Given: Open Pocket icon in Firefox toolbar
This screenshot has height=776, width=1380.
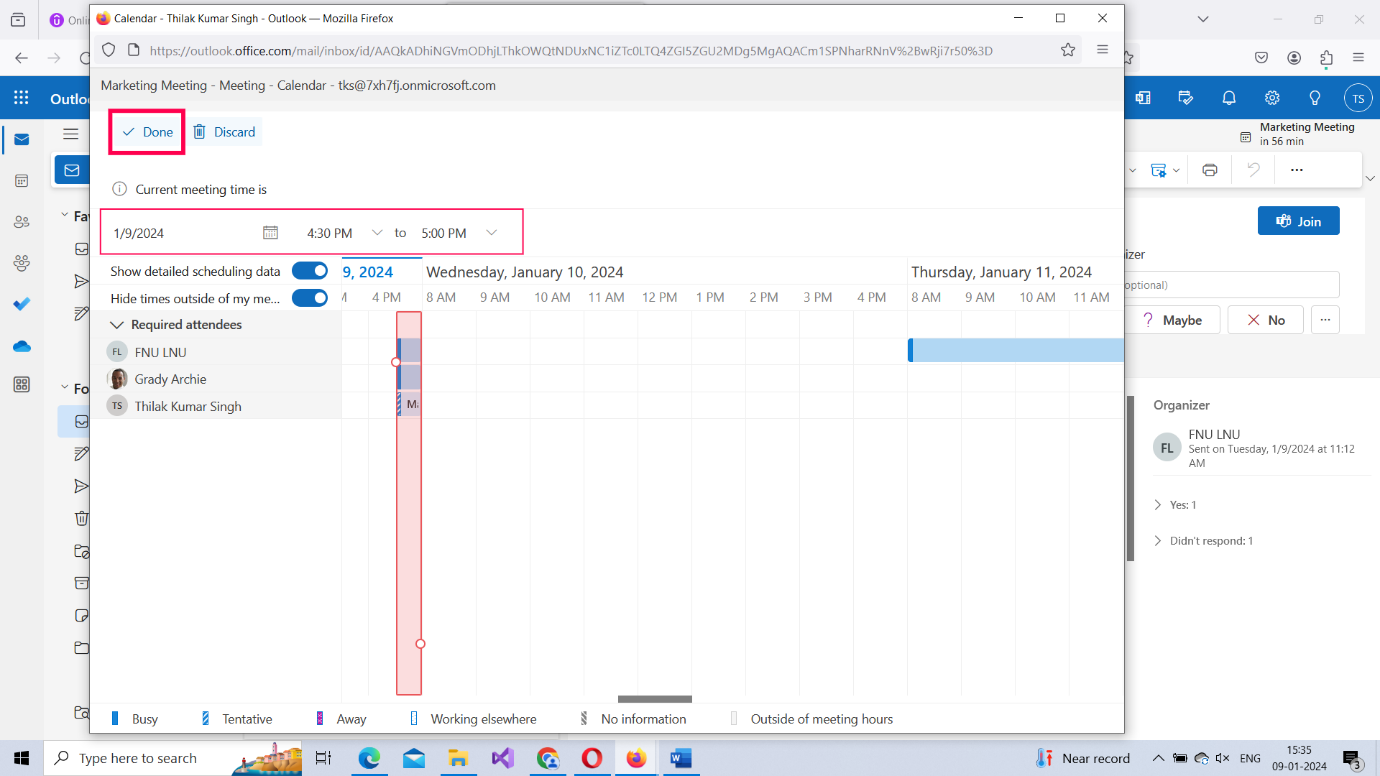Looking at the screenshot, I should (x=1262, y=57).
